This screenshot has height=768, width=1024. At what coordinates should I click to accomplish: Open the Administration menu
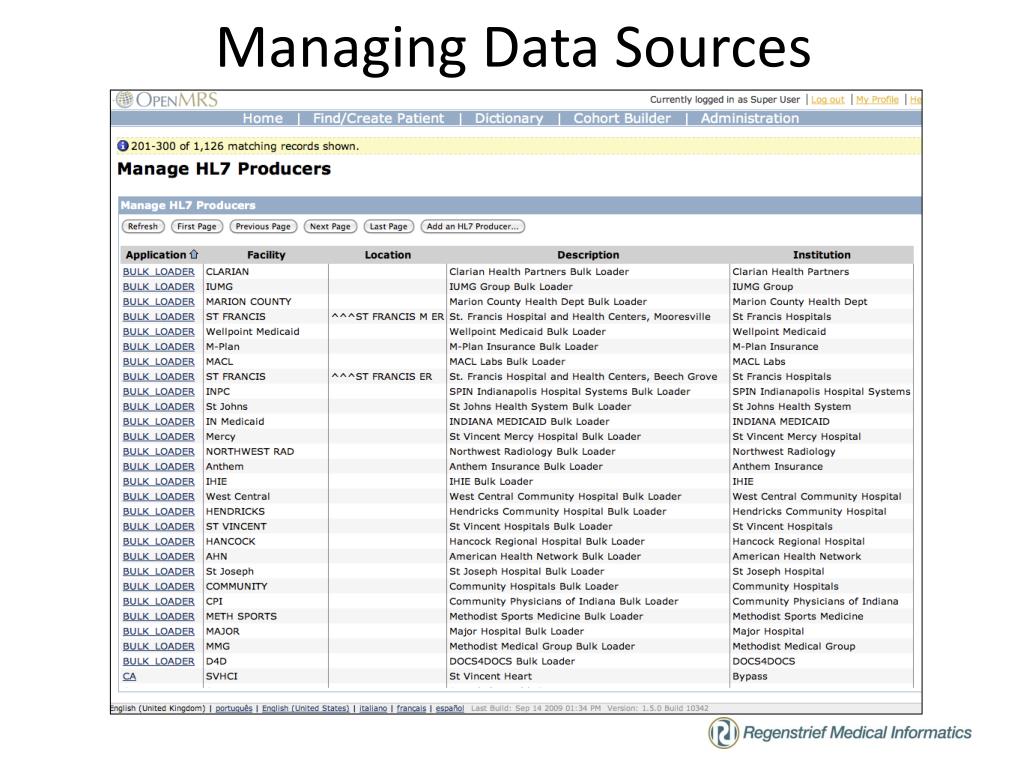pyautogui.click(x=750, y=118)
